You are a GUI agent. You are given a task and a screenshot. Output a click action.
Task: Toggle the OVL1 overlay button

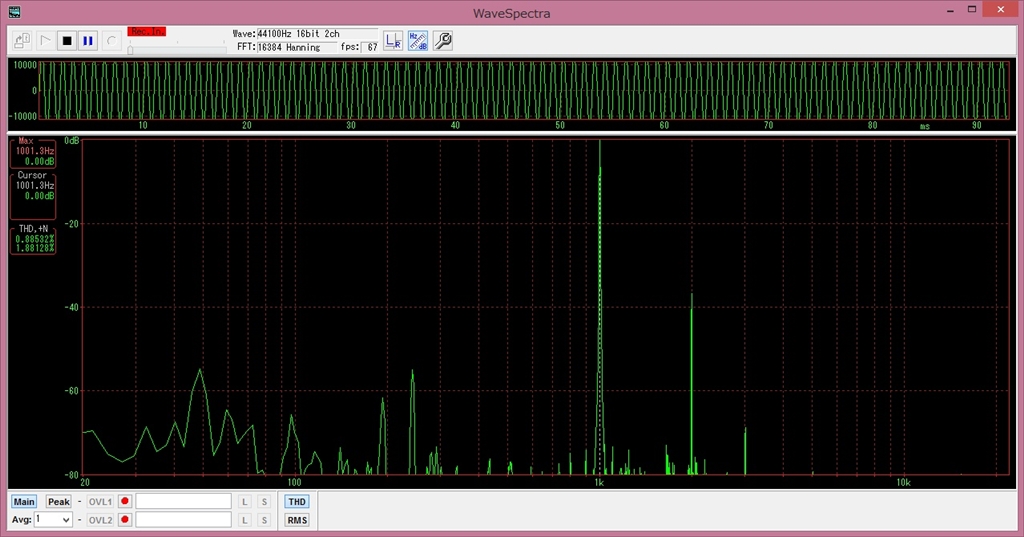[x=100, y=502]
